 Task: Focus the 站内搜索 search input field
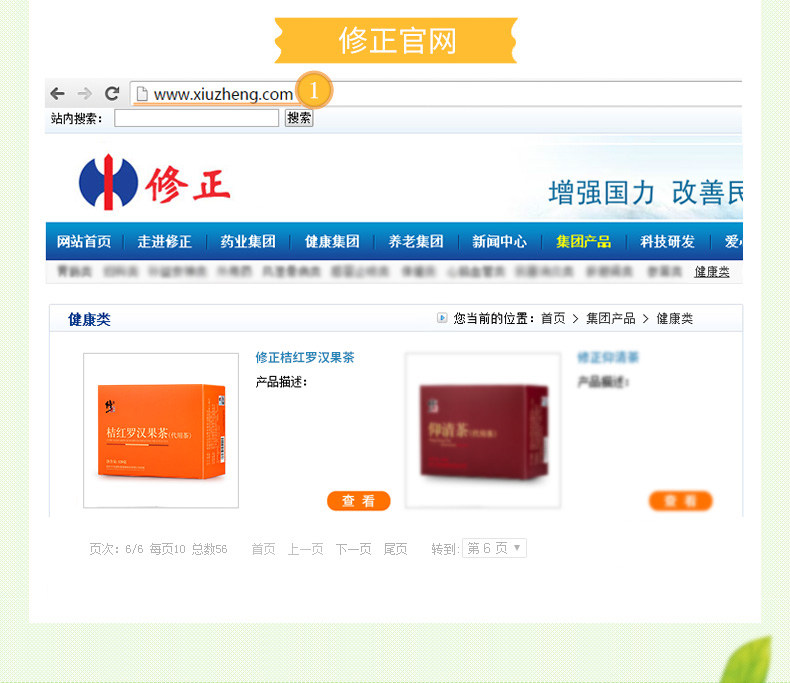pos(196,118)
